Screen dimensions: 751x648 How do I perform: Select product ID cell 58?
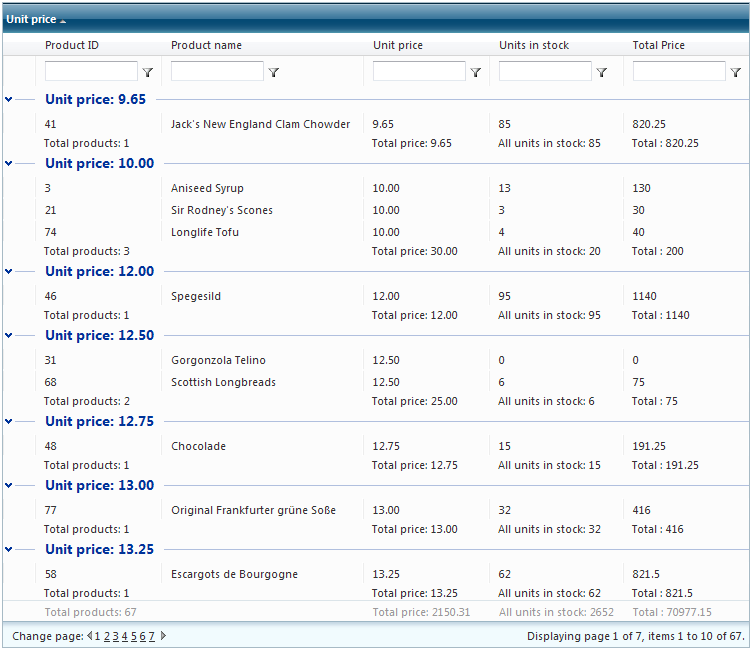(x=50, y=574)
